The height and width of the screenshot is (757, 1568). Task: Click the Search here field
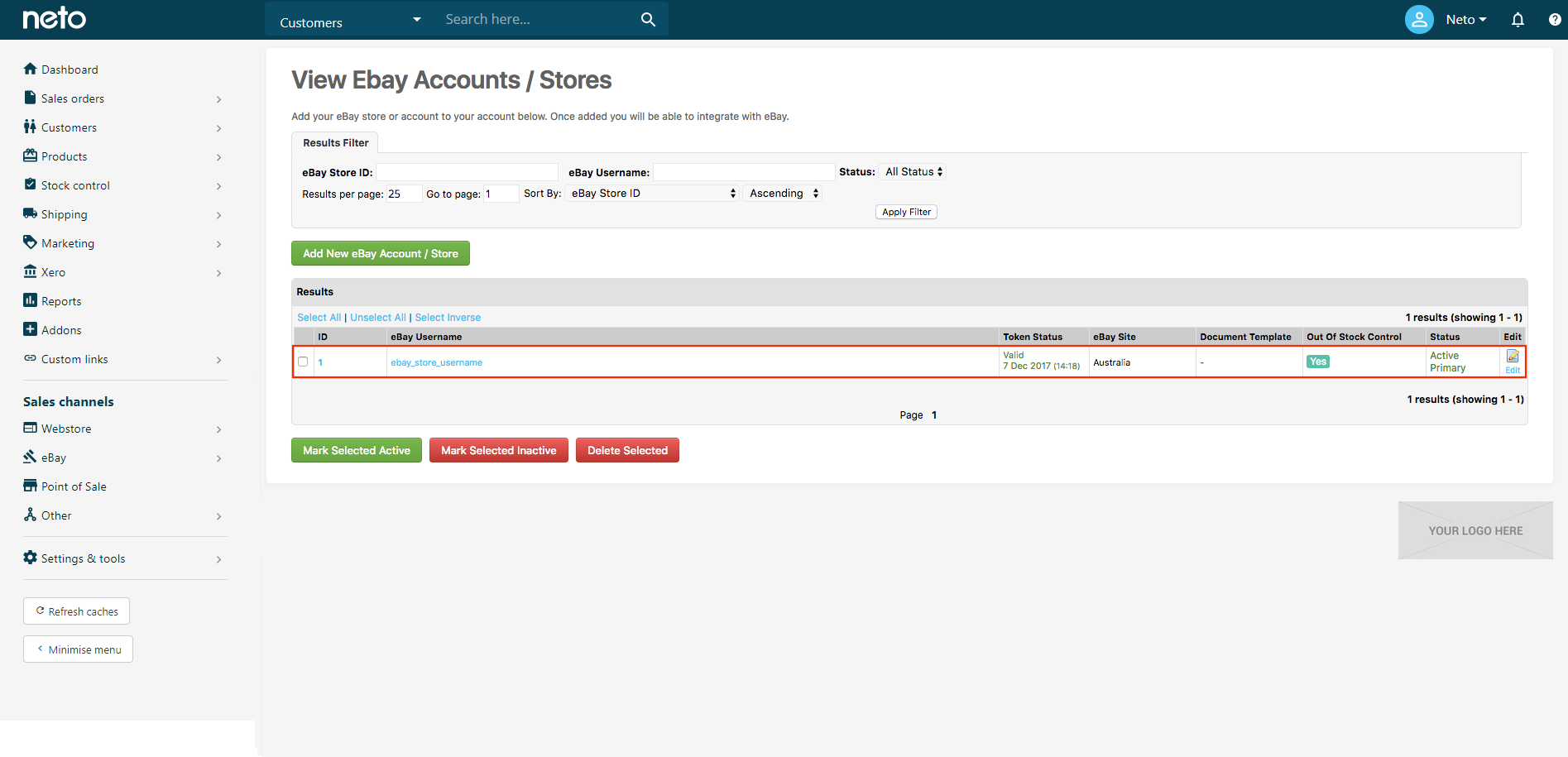point(536,19)
